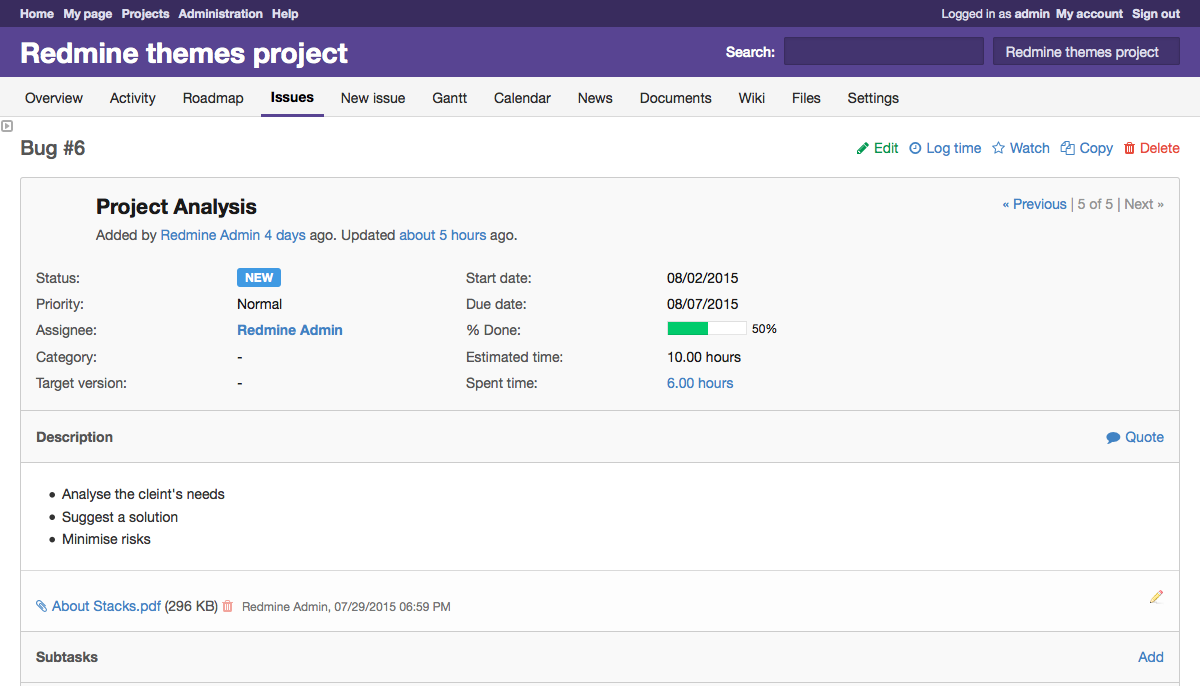Screen dimensions: 1200x686
Task: Open the Wiki tab
Action: point(752,98)
